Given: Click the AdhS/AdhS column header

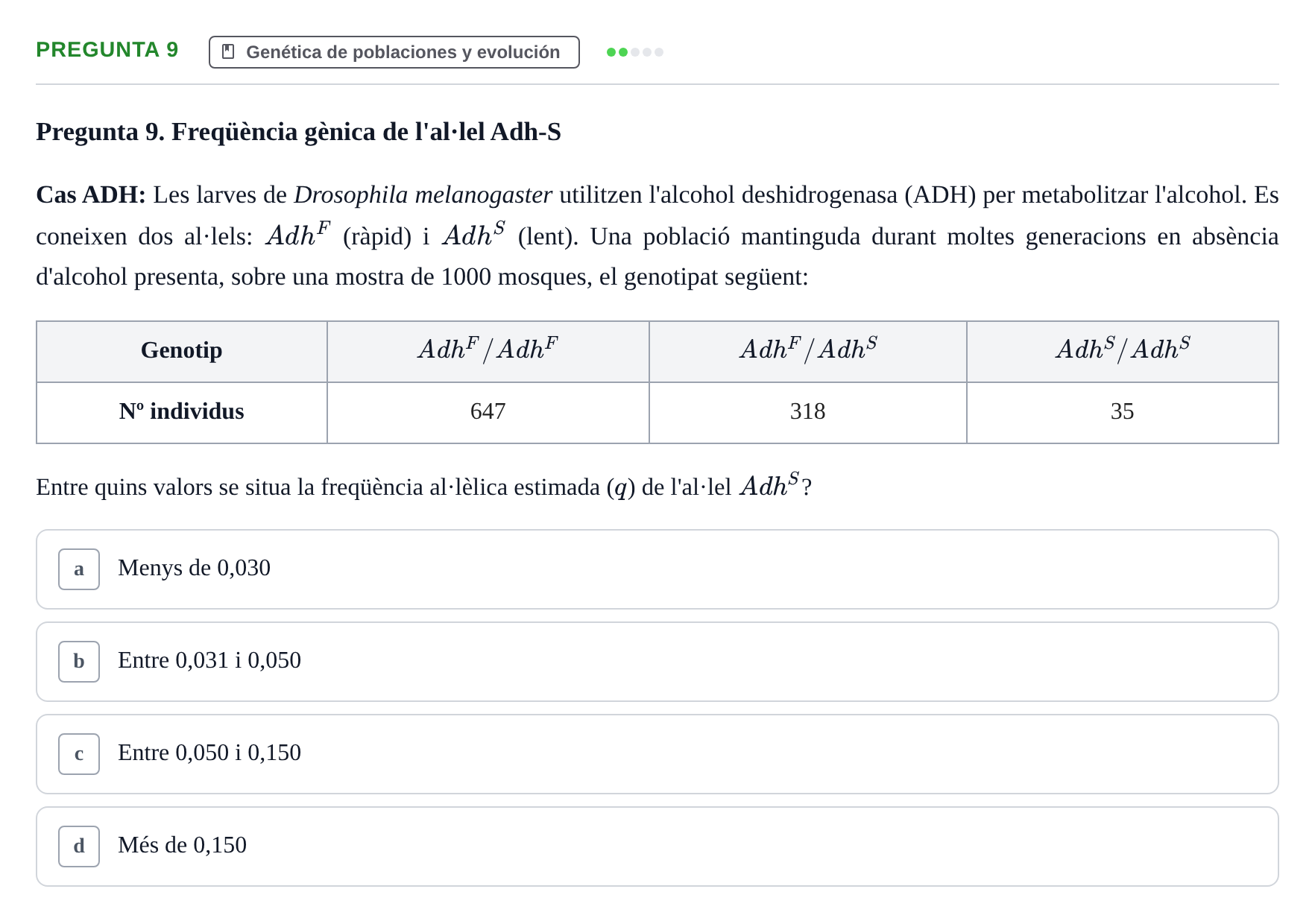Looking at the screenshot, I should [x=1122, y=351].
